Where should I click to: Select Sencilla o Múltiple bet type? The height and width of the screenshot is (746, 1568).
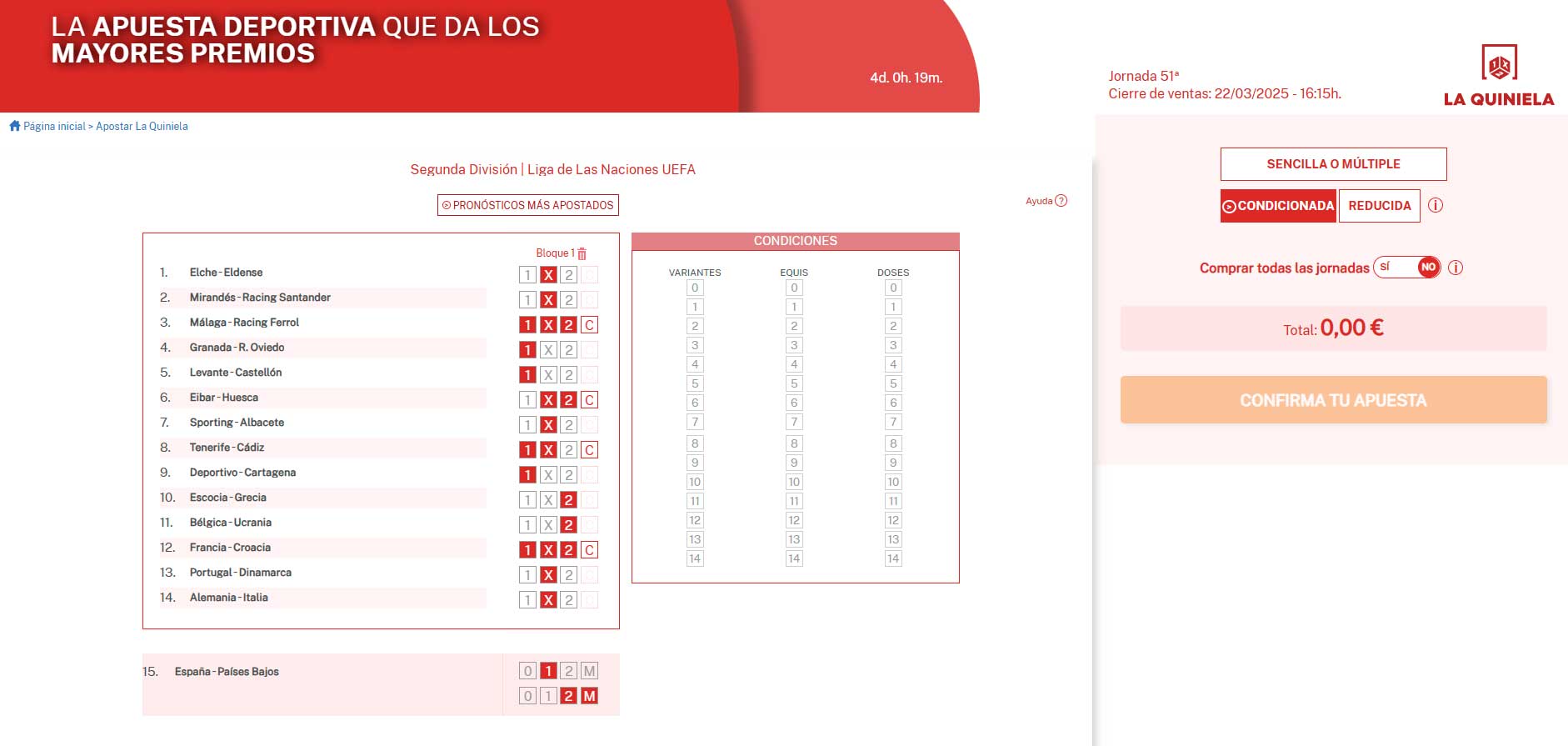[x=1333, y=164]
